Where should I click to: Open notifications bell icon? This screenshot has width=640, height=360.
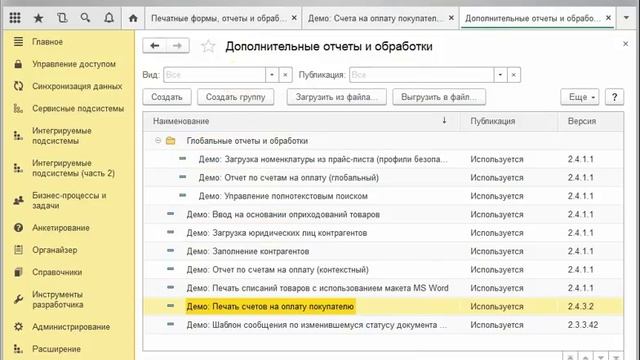point(109,18)
